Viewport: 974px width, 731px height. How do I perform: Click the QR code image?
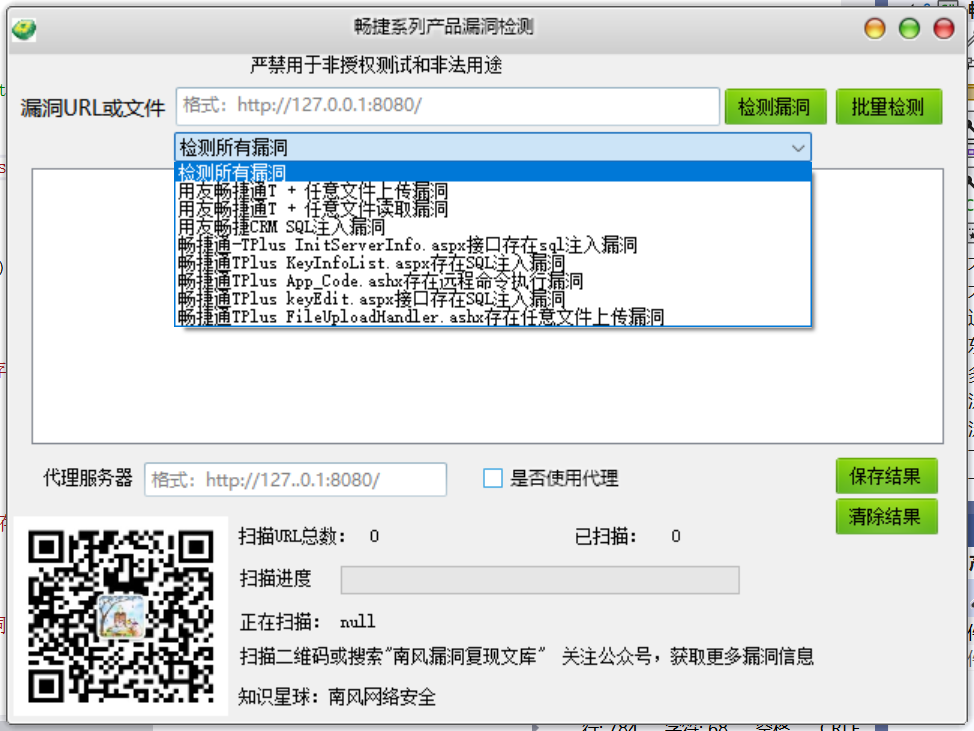[x=121, y=616]
